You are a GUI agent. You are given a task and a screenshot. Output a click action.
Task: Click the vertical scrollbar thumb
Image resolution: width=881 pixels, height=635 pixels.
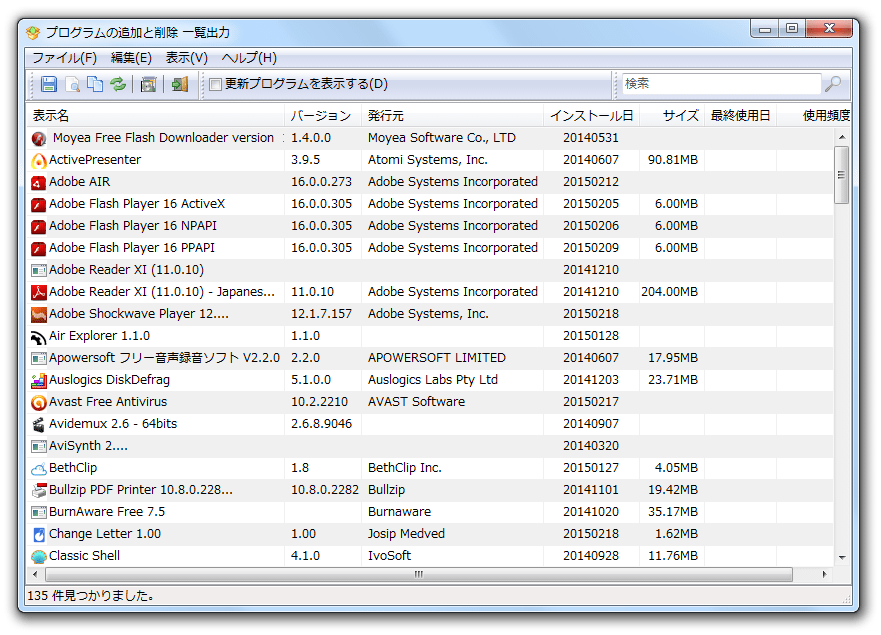[842, 175]
